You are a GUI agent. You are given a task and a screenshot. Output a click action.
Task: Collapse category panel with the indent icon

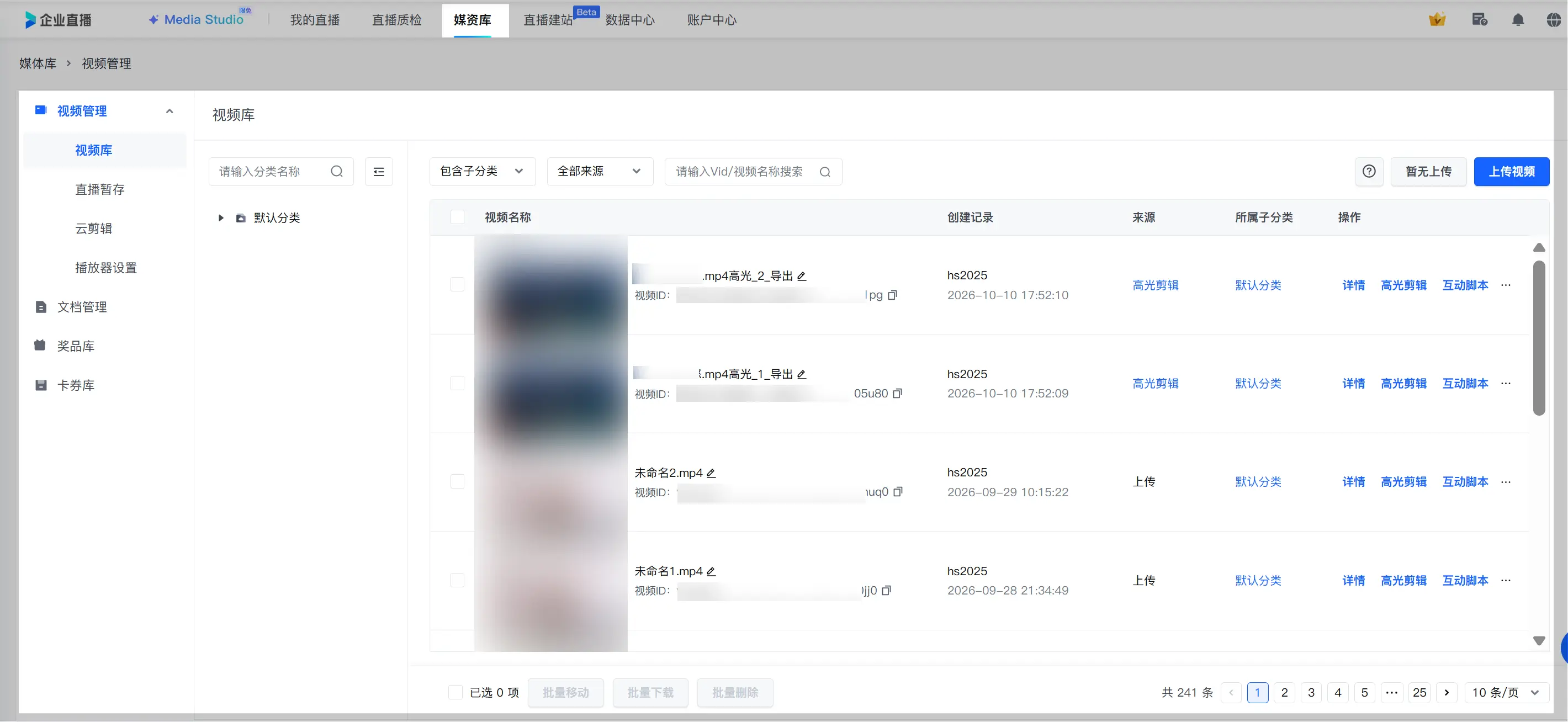[379, 172]
